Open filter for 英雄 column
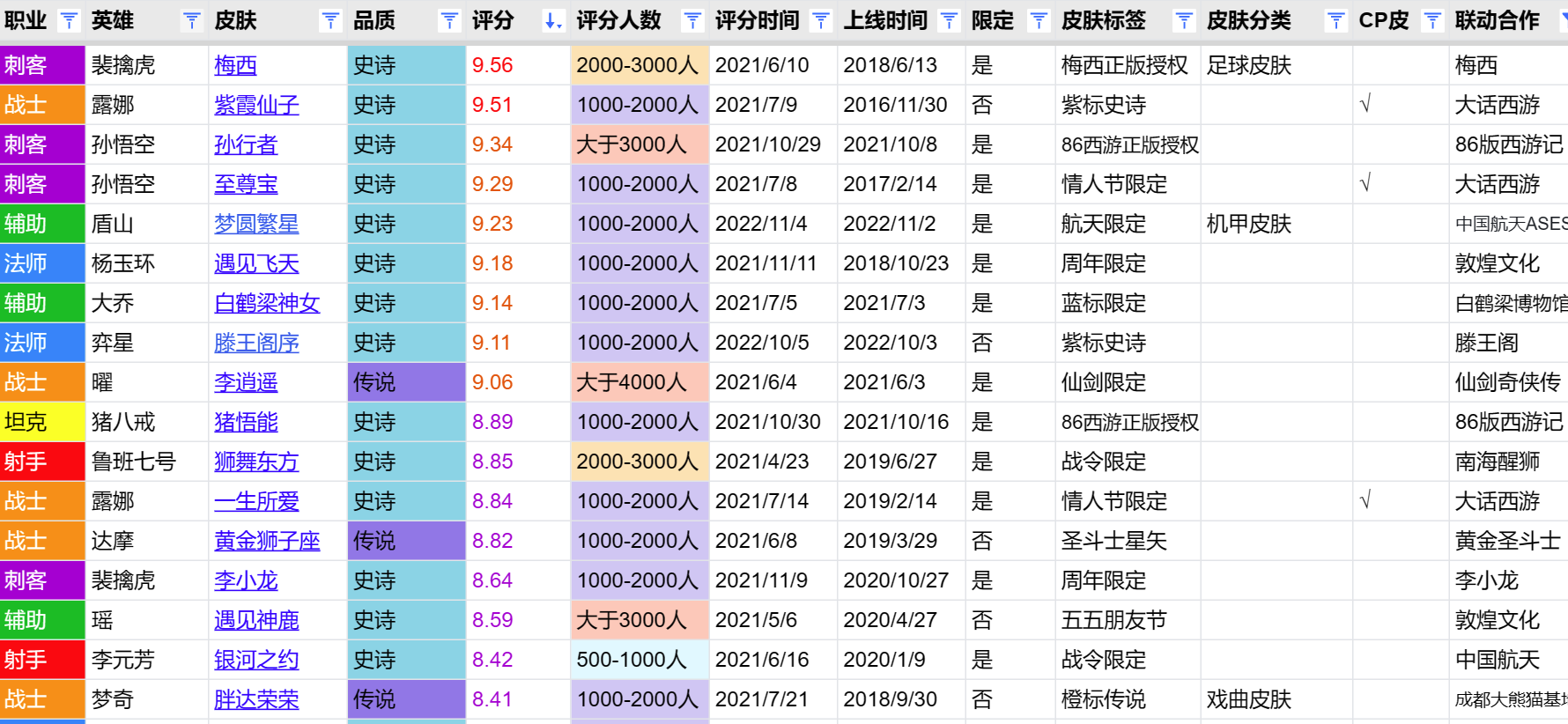Viewport: 1568px width, 724px height. tap(191, 20)
